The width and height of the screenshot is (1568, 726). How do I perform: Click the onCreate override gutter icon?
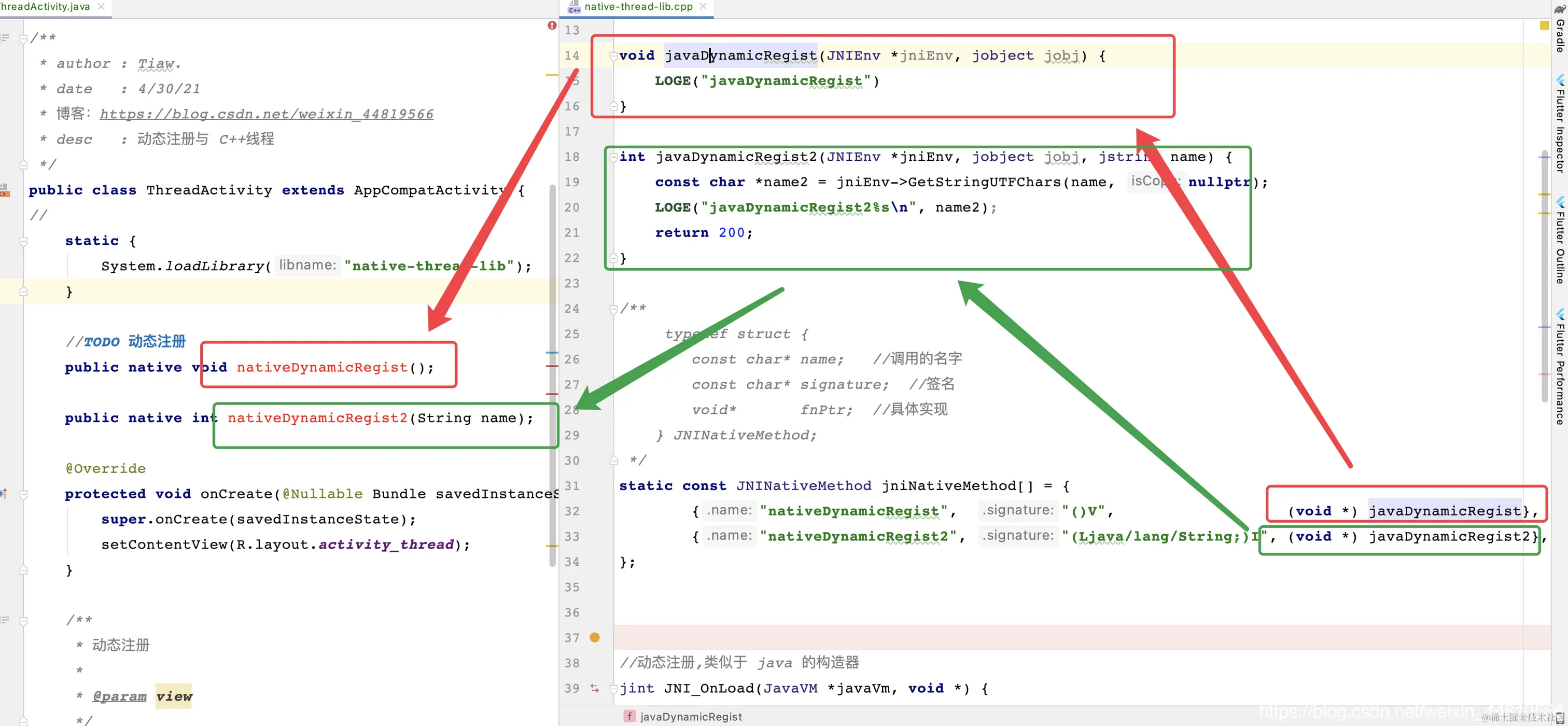[x=4, y=494]
